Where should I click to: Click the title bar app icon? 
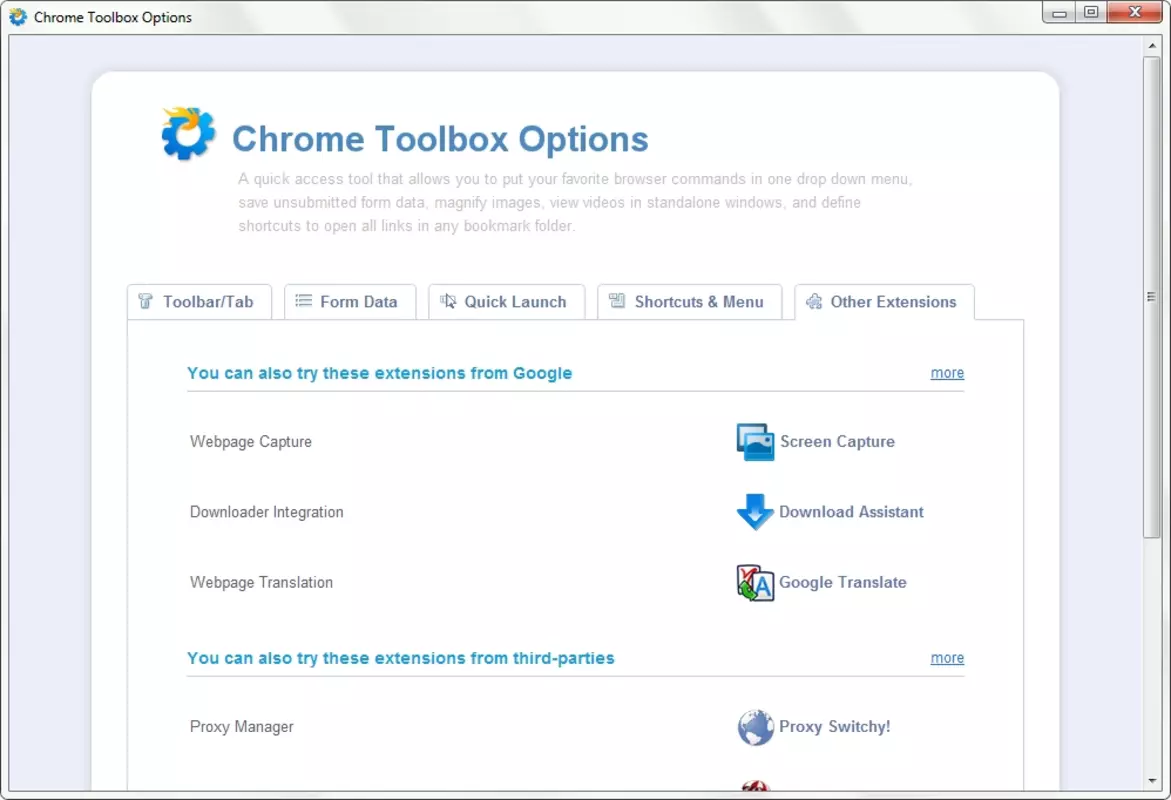[x=18, y=16]
